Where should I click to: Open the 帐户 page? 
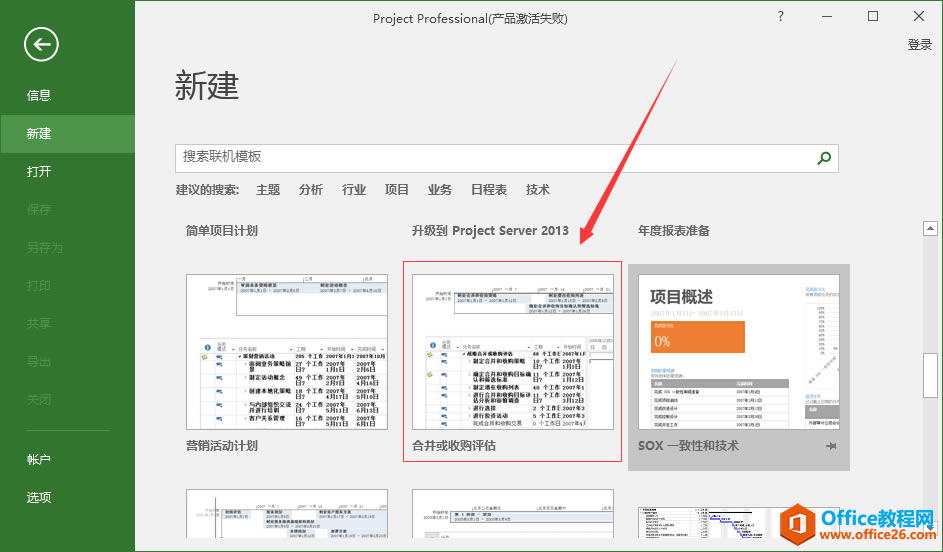click(x=39, y=460)
